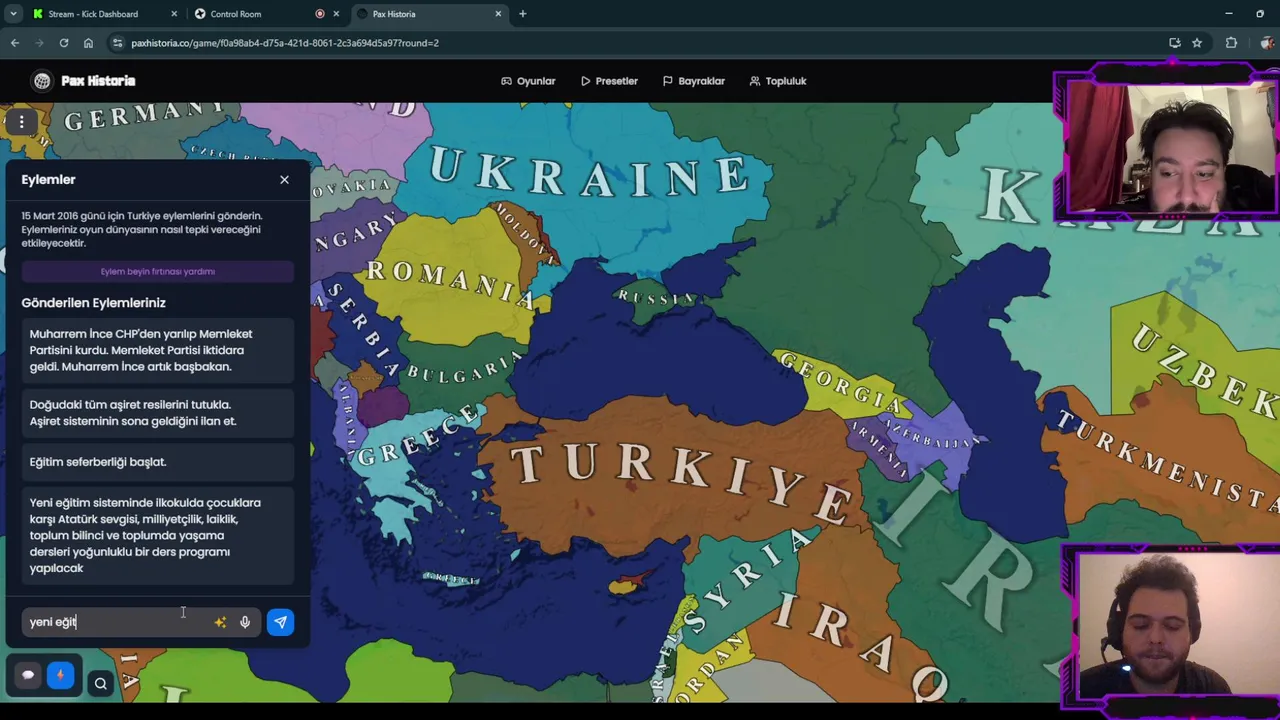The width and height of the screenshot is (1280, 720).
Task: Select the Yeni eğitim sisteminde action entry
Action: (x=157, y=535)
